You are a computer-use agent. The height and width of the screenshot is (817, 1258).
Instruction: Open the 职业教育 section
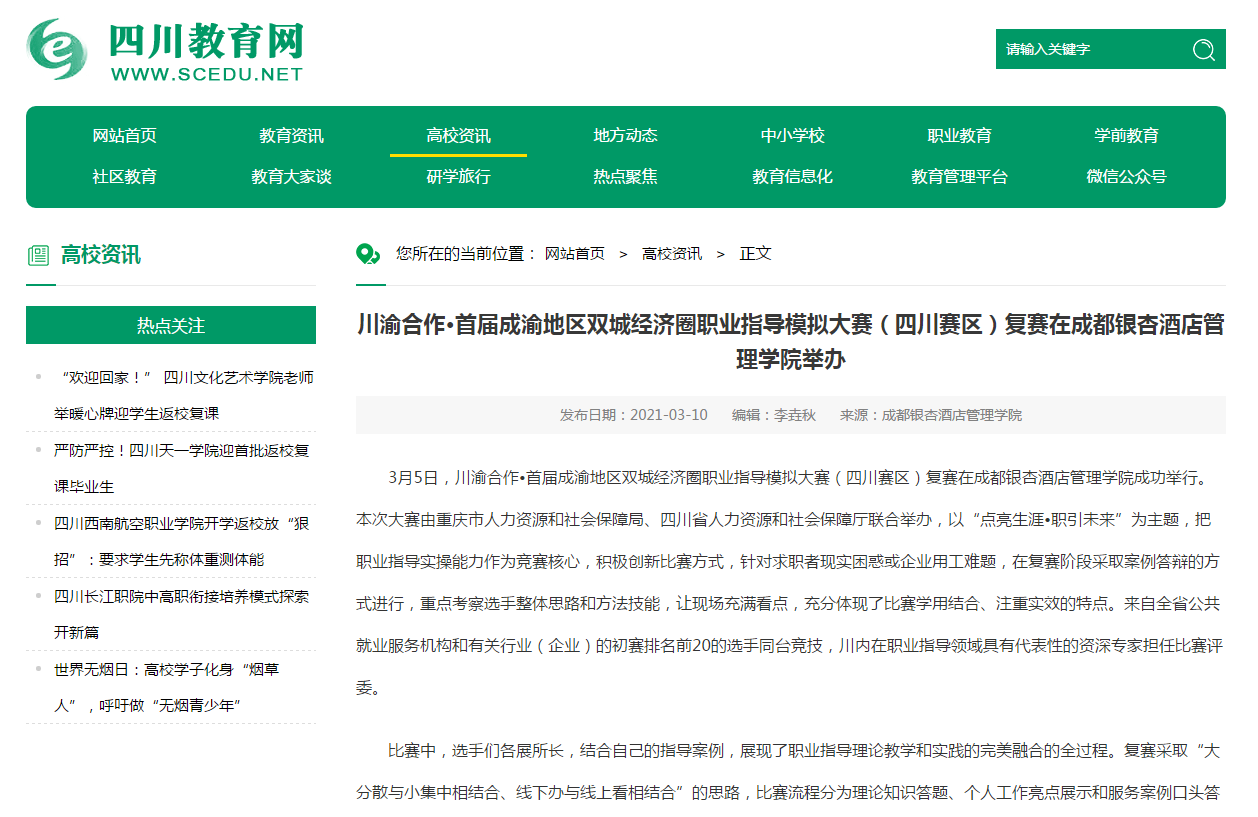(x=959, y=135)
